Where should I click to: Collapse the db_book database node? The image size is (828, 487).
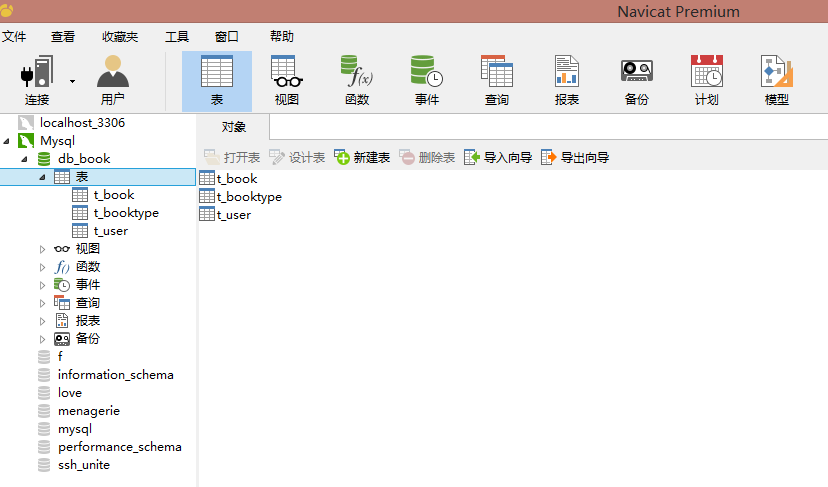(24, 159)
